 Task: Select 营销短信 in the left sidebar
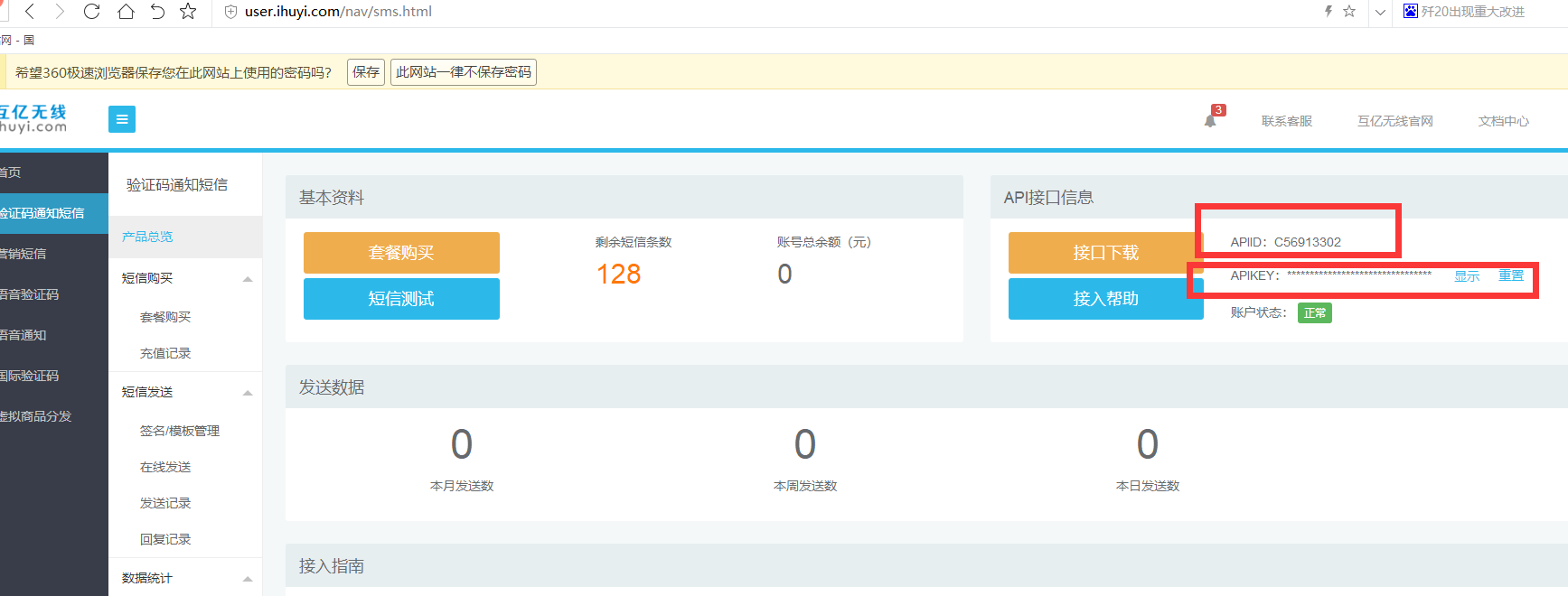(x=23, y=254)
